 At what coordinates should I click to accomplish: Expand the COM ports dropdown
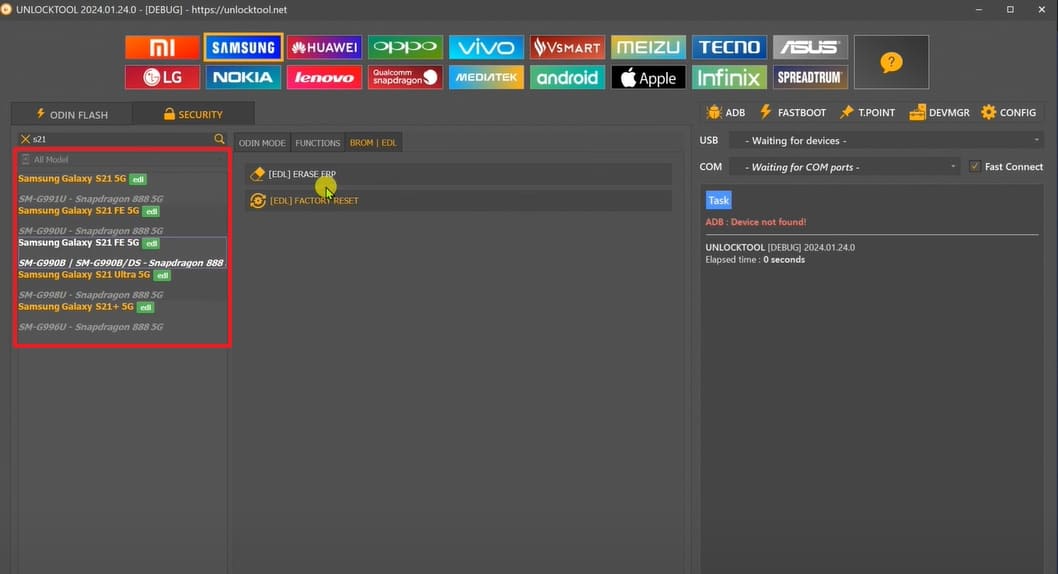tap(844, 167)
